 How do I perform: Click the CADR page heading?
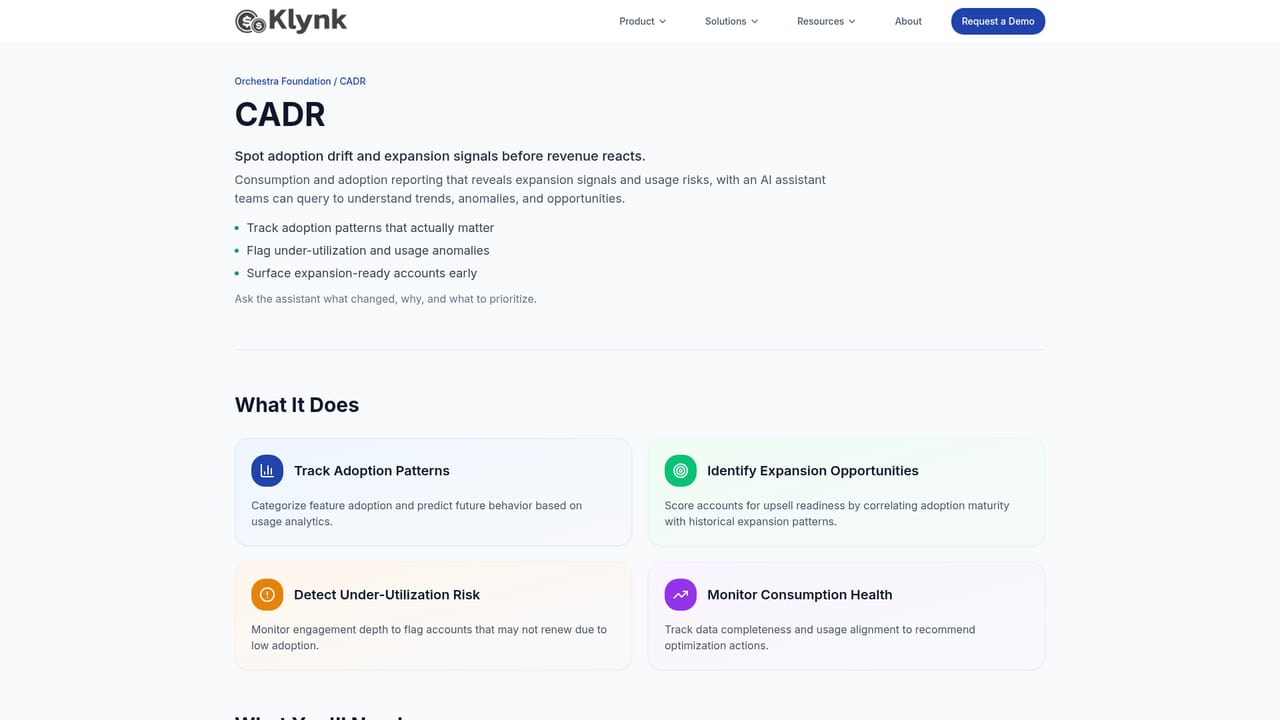click(280, 115)
